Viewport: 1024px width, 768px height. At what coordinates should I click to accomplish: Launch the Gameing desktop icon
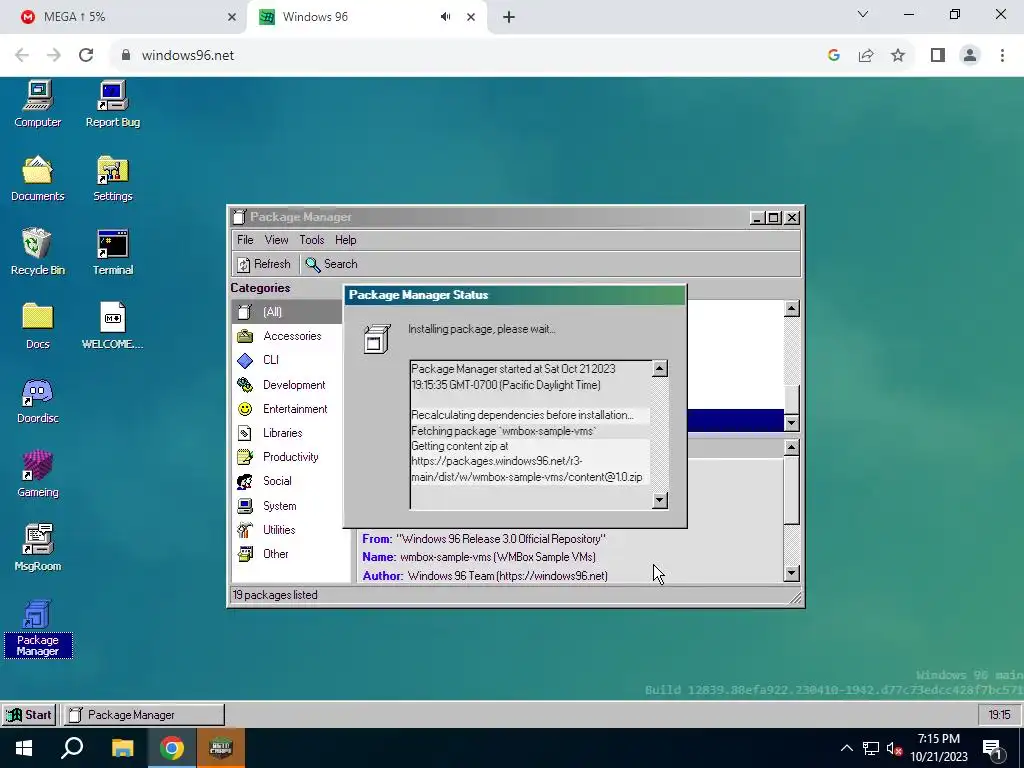pos(37,474)
